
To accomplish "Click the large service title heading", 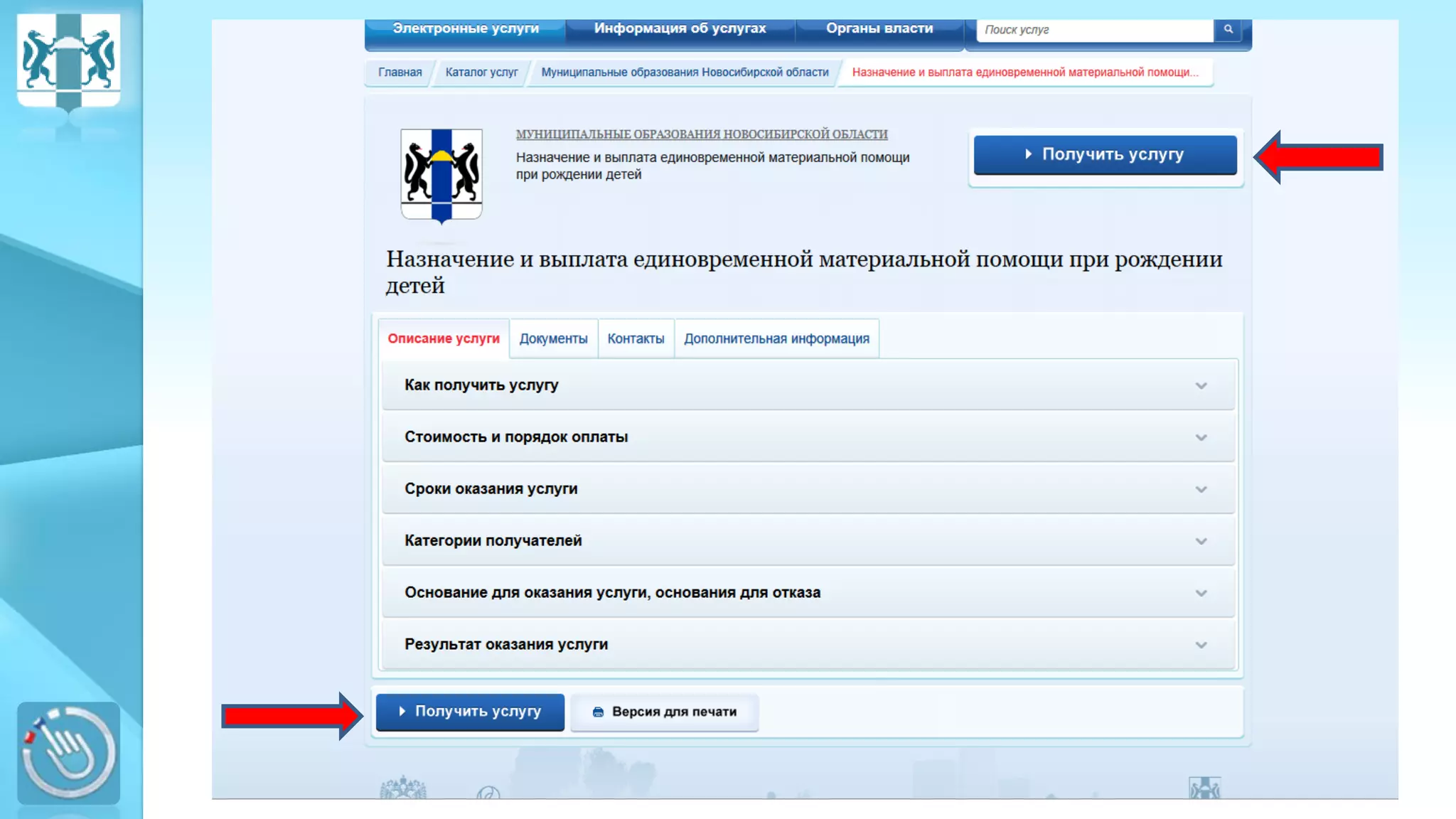I will pos(804,272).
